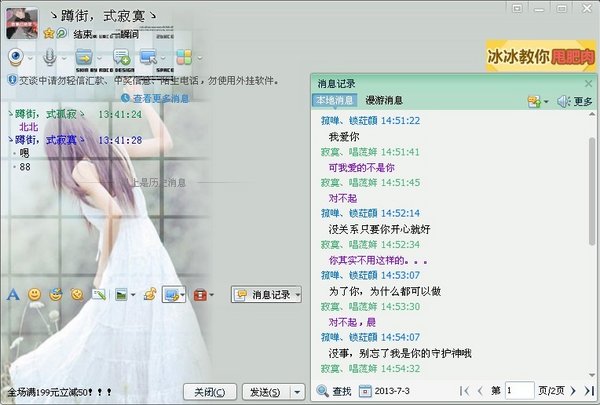Click the speaker 更多 button

[575, 101]
